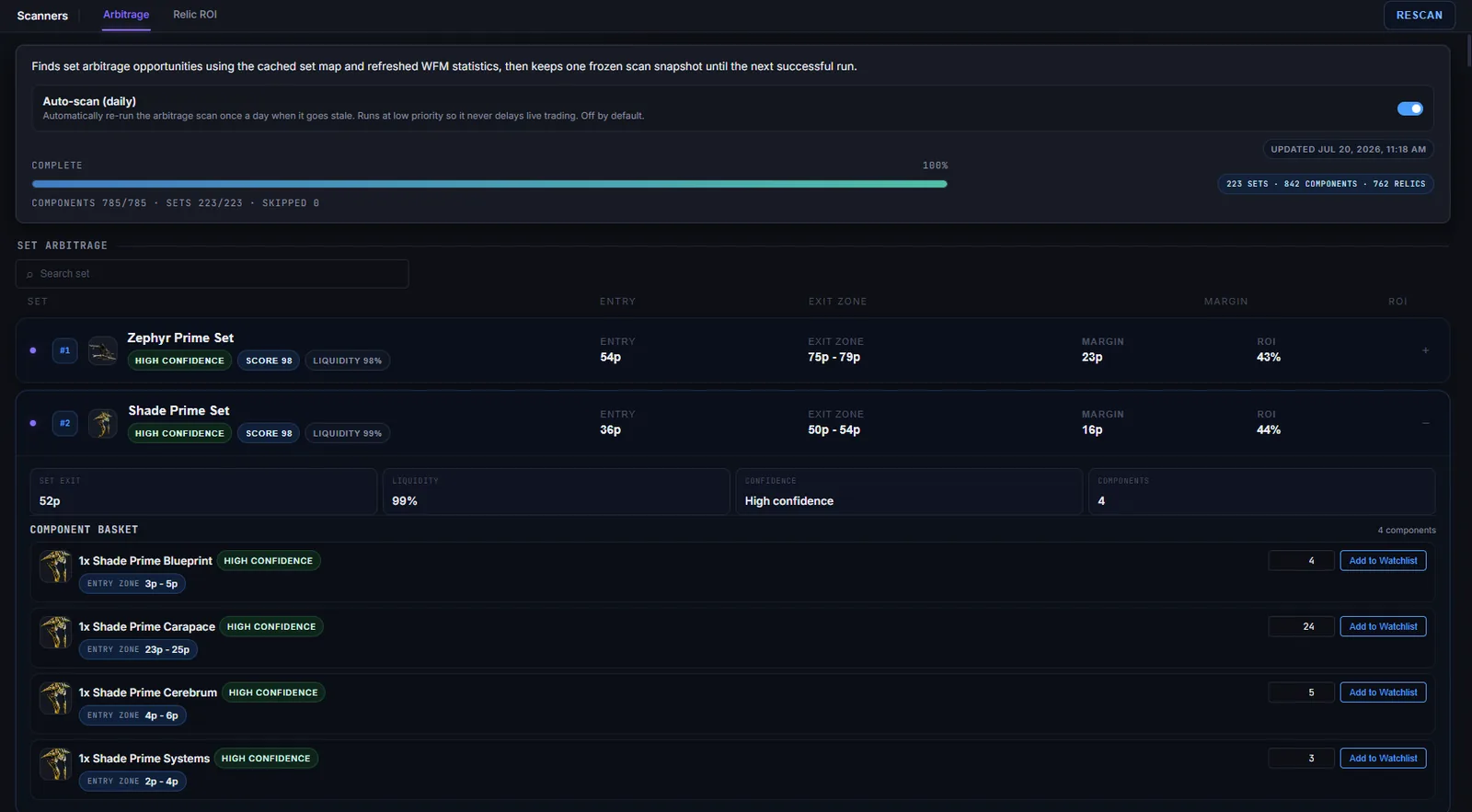Click Zephyr's SCORE 98 badge
Viewport: 1472px width, 812px height.
(x=269, y=360)
